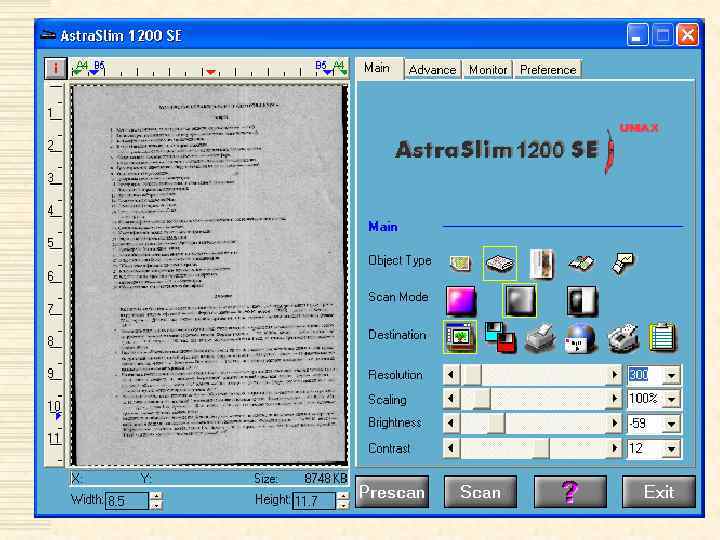
Task: Select the film strip object type icon
Action: [x=541, y=264]
